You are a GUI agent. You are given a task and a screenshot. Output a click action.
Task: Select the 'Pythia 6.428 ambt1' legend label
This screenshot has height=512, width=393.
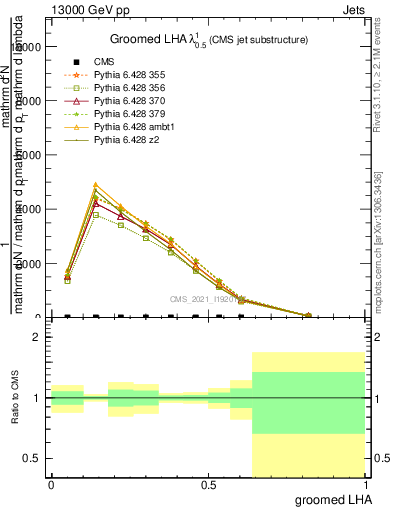tap(134, 127)
